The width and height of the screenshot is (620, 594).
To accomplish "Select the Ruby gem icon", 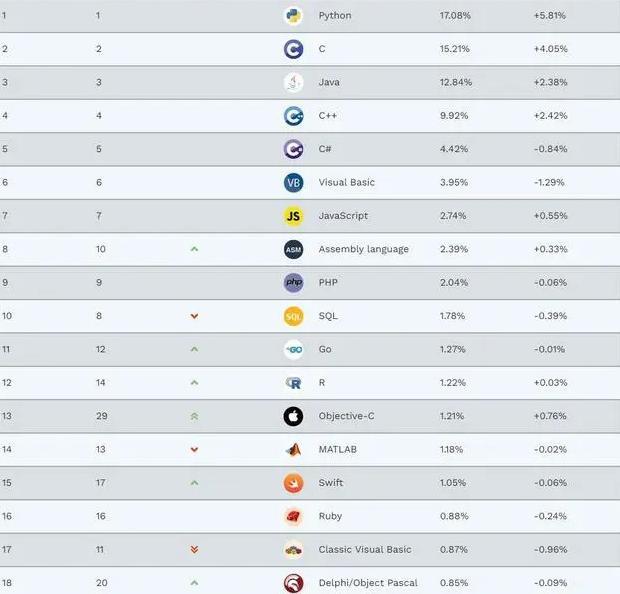I will (x=293, y=516).
